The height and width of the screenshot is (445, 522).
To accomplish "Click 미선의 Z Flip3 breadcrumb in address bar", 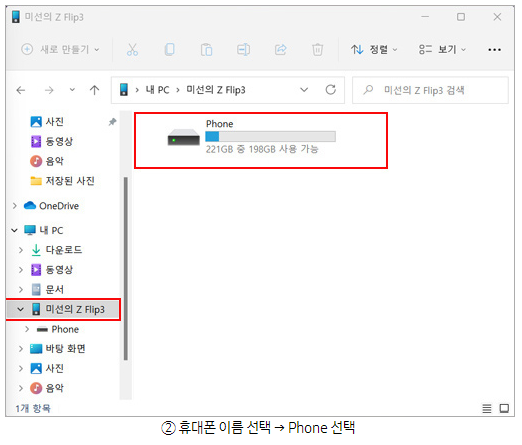I will point(216,90).
